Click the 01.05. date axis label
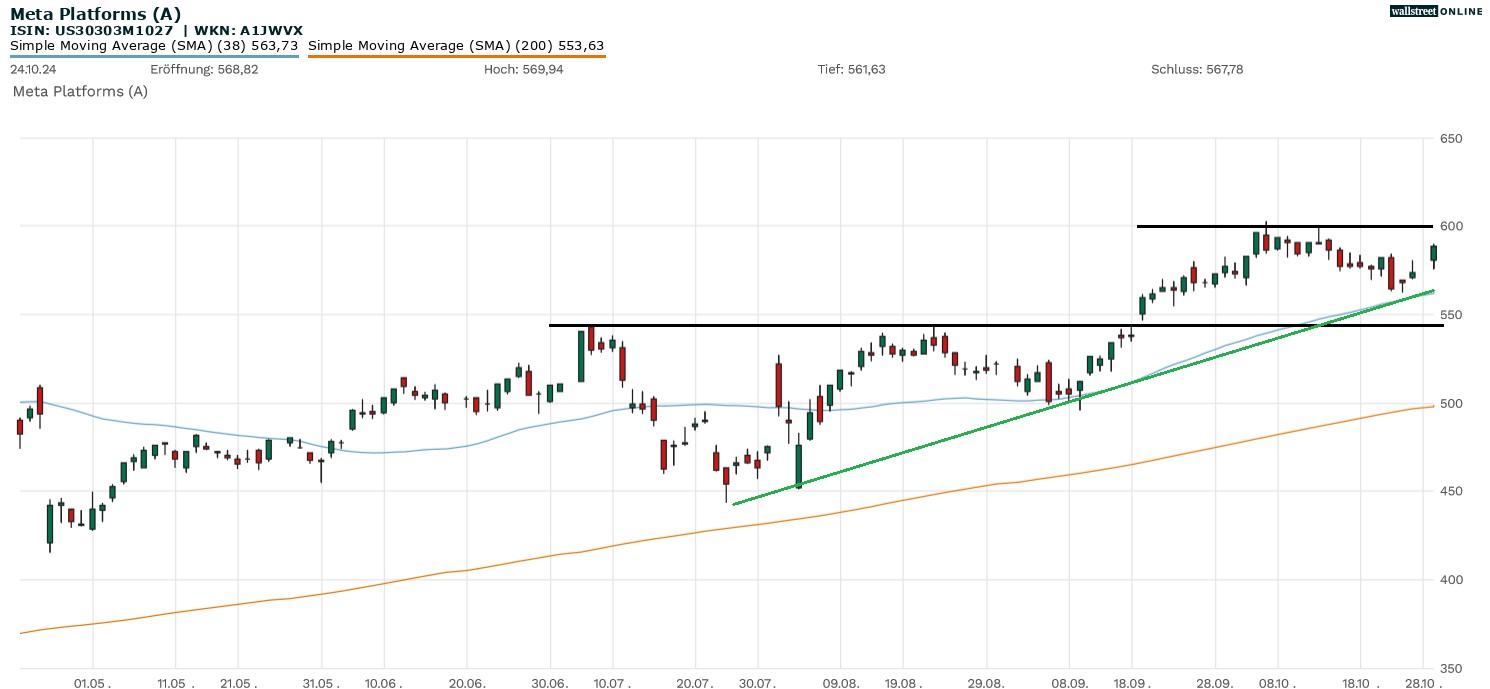1490x689 pixels. 92,680
